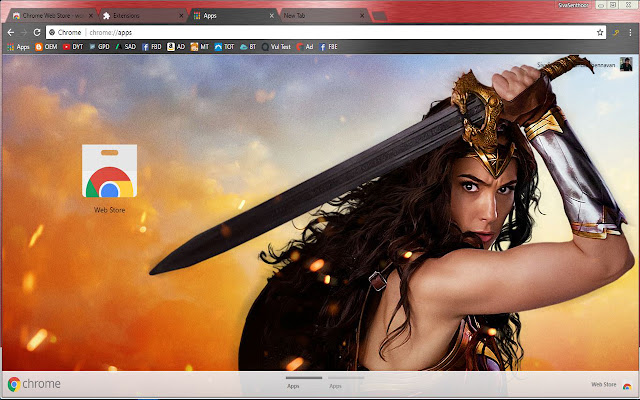Open the TOT bookmark
The image size is (640, 400).
(x=224, y=47)
